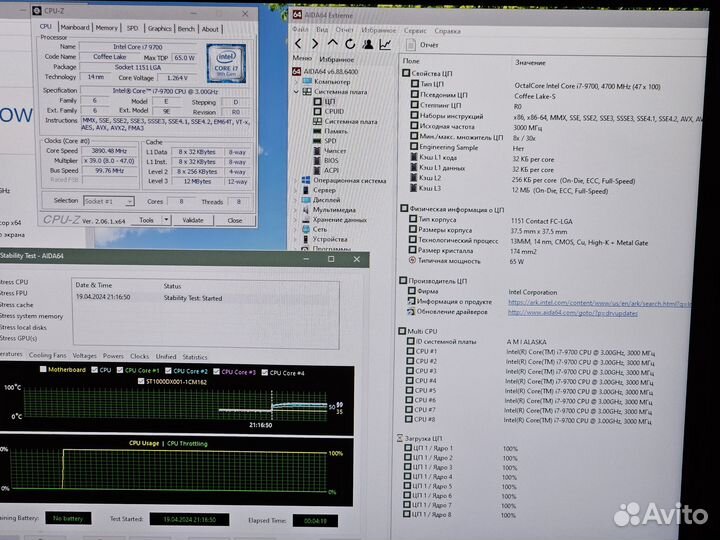Click the Intel Core i7 logo in CPU-Z
720x540 pixels.
coord(226,63)
